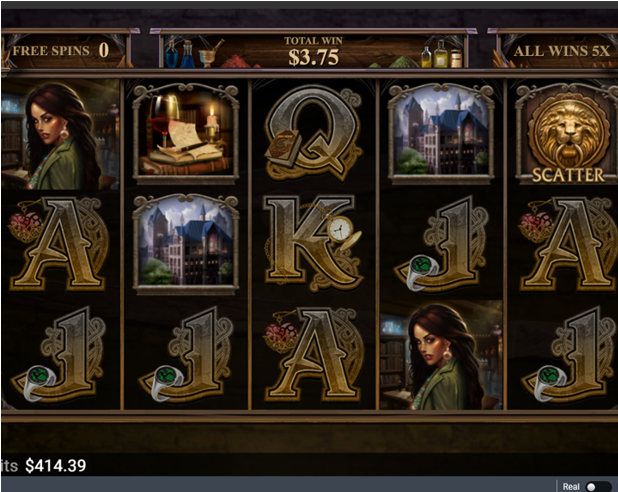Click the All Wins 5X banner
Image resolution: width=618 pixels, height=492 pixels.
click(562, 51)
